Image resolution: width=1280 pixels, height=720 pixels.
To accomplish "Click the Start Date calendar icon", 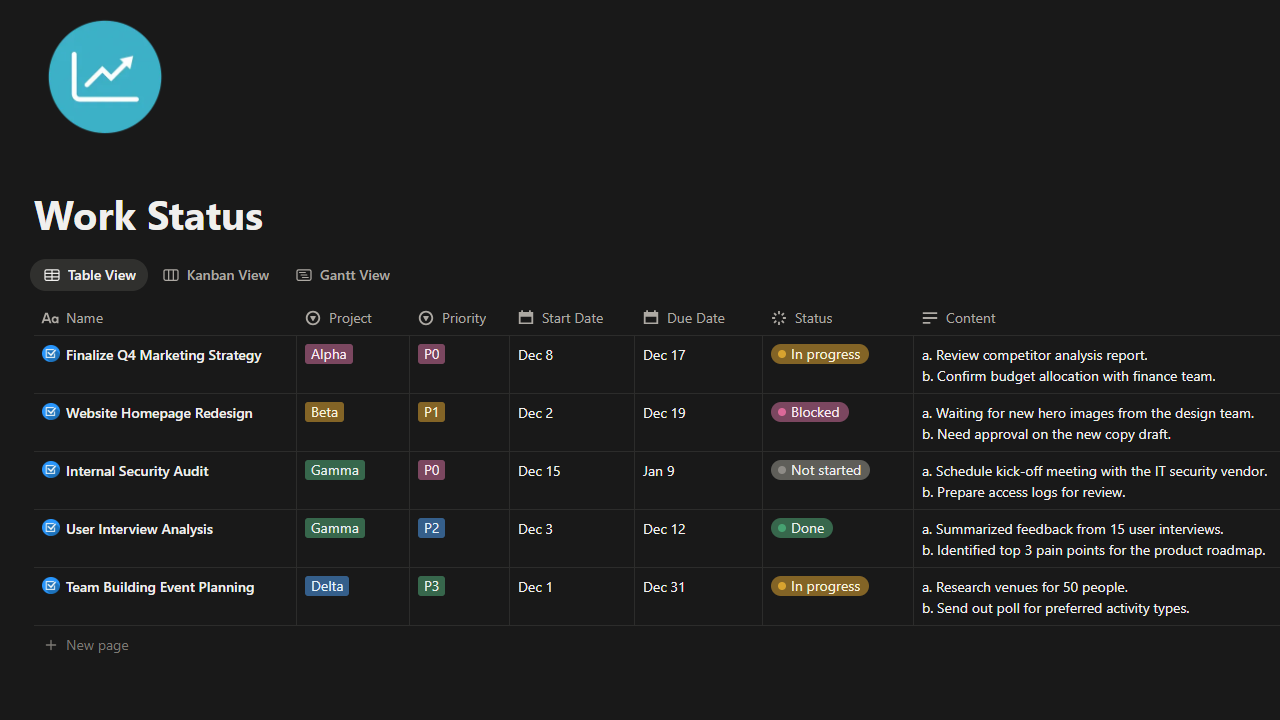I will (526, 317).
